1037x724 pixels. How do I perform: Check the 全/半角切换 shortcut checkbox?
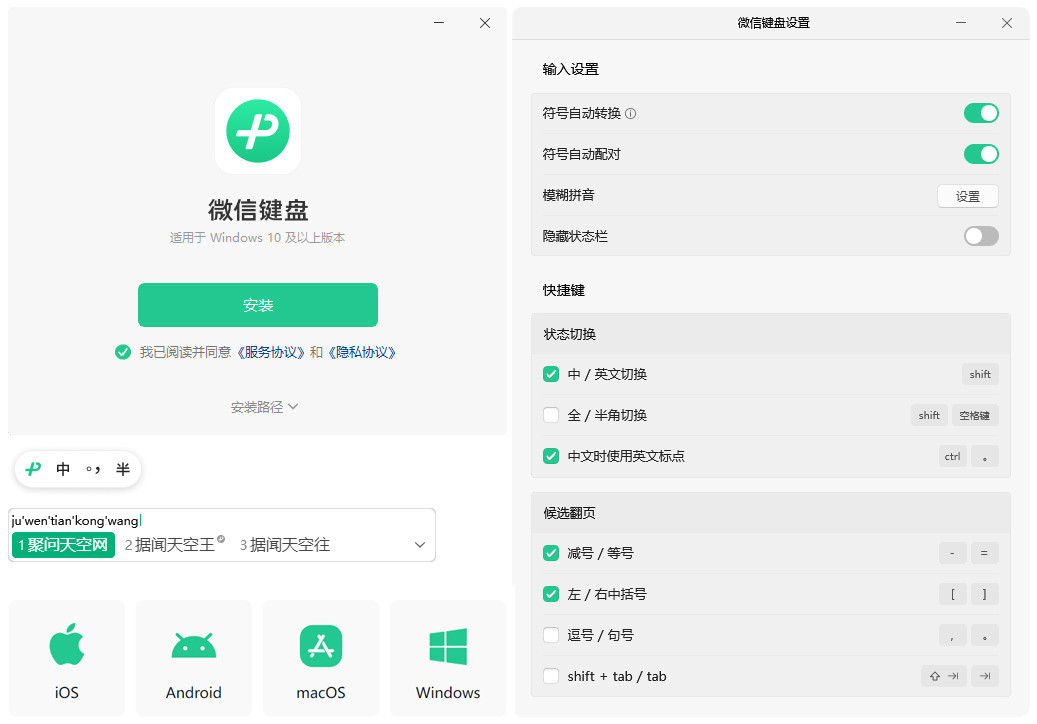click(x=551, y=415)
